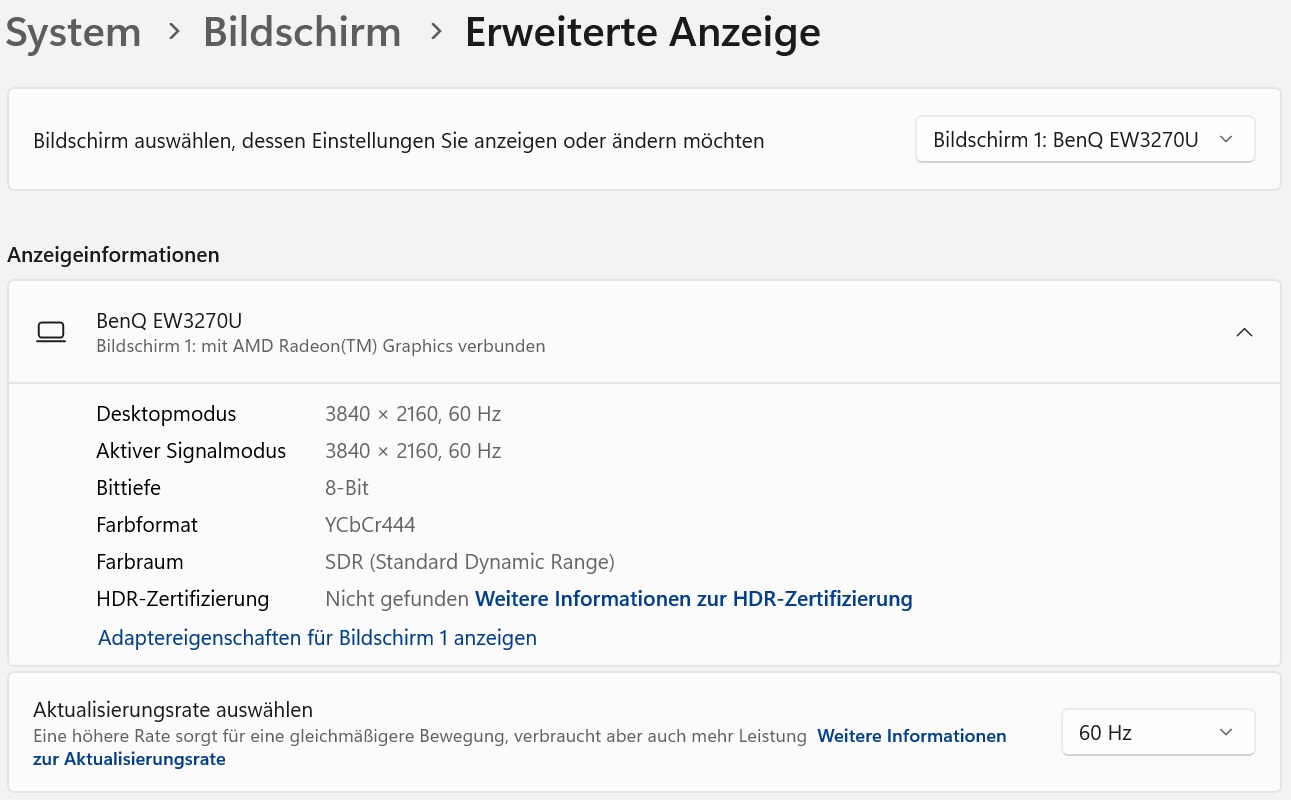Click the Bildschirm auswählen instruction text

click(x=399, y=141)
